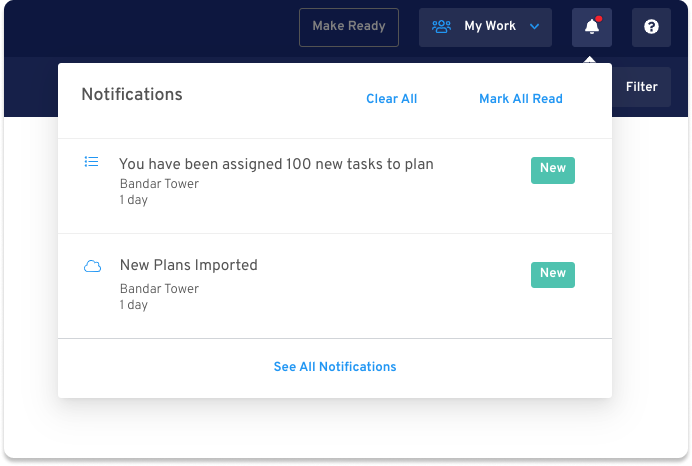692x466 pixels.
Task: Click the cloud icon beside New Plans Imported
Action: [x=92, y=266]
